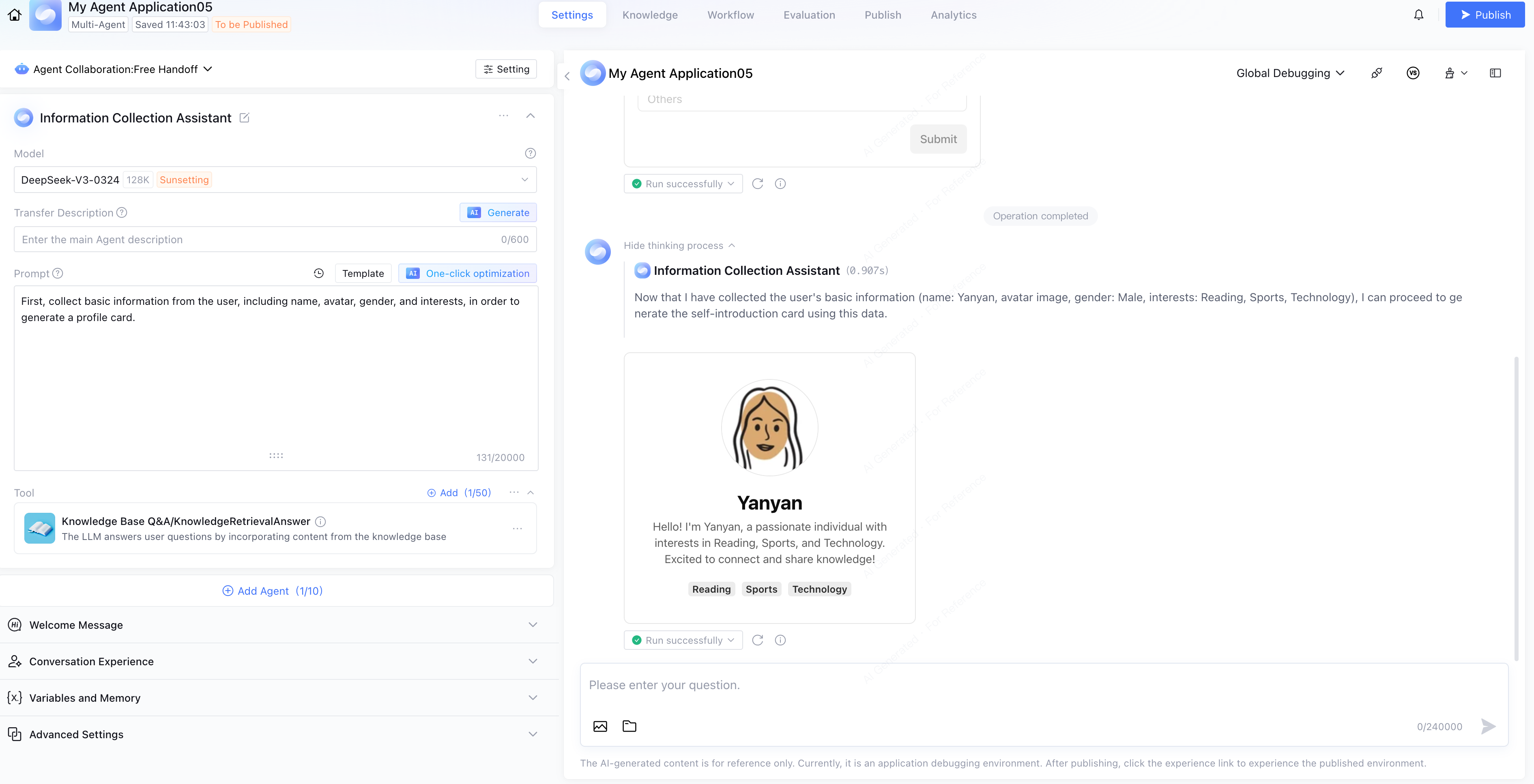The image size is (1534, 784).
Task: Collapse the Information Collection Assistant section
Action: (530, 116)
